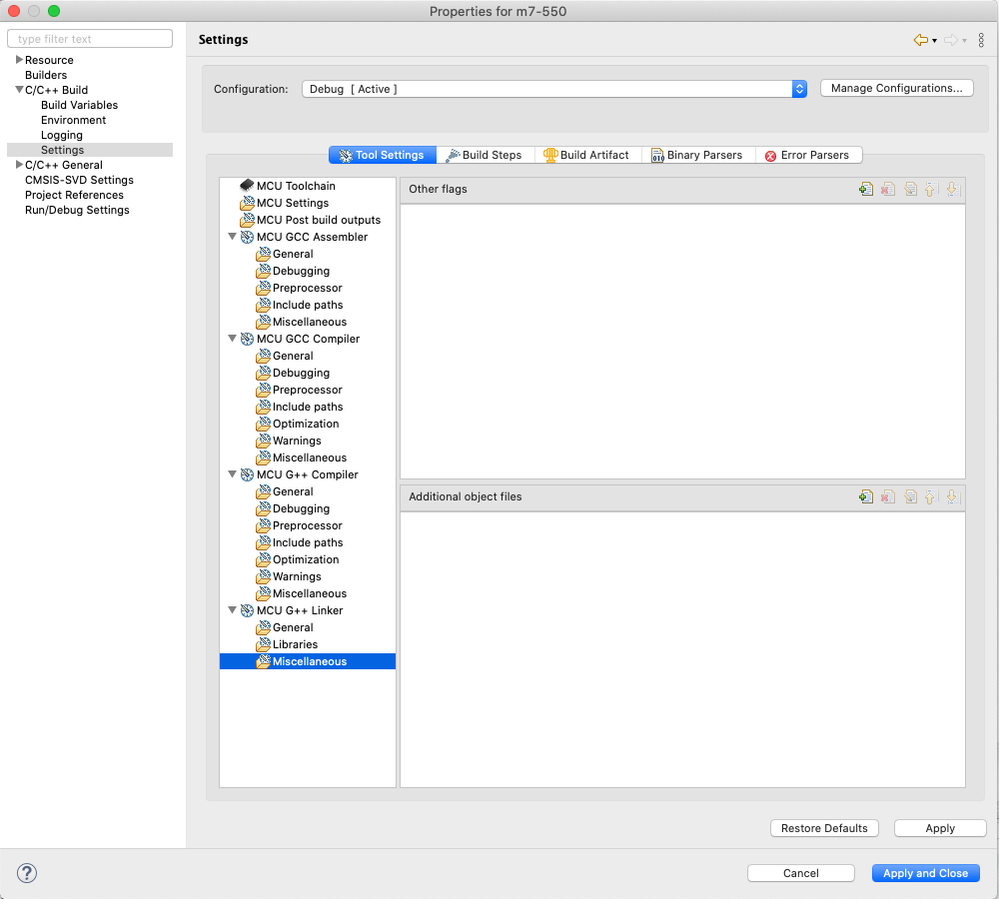Expand the Resource tree node

[x=19, y=59]
